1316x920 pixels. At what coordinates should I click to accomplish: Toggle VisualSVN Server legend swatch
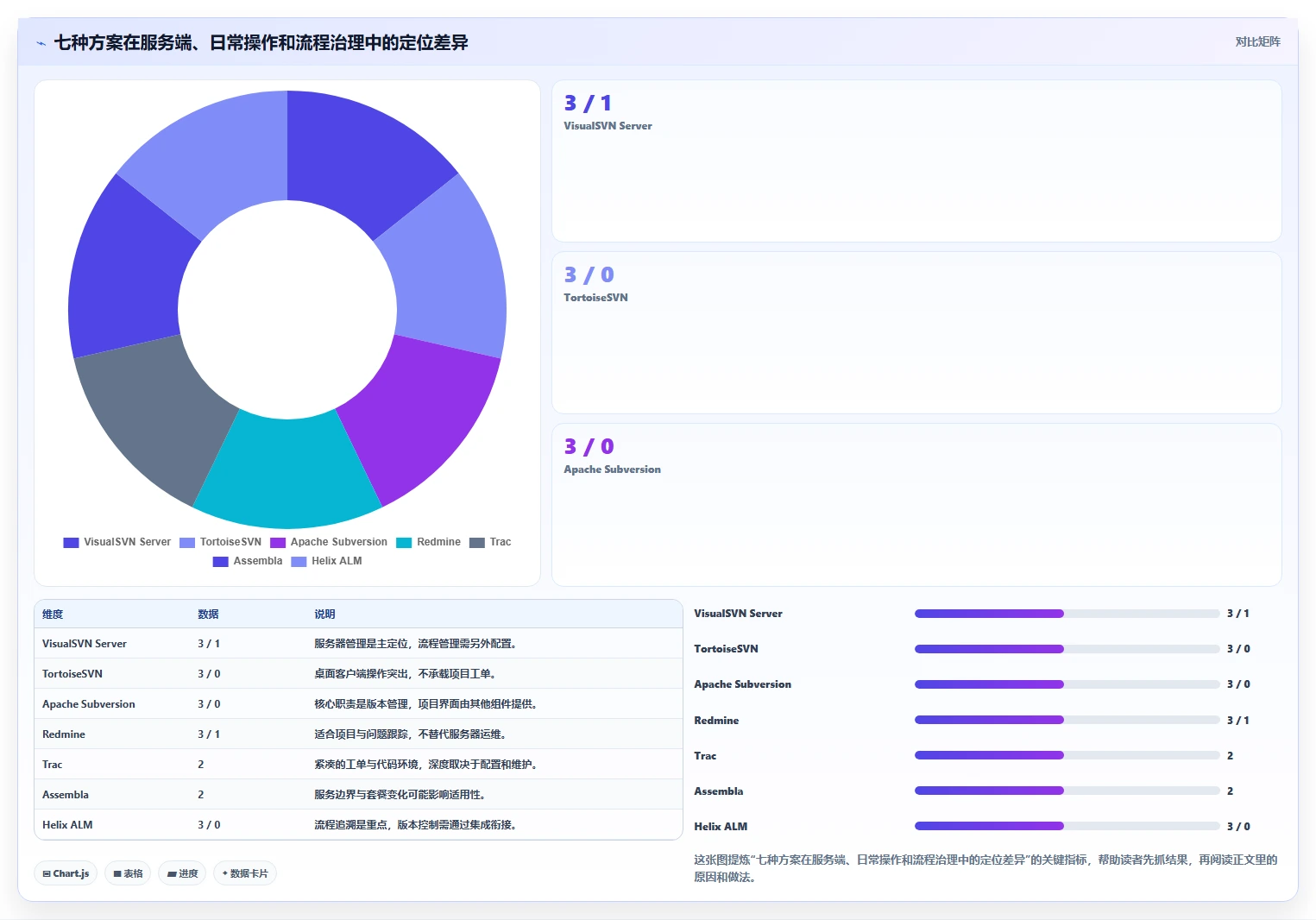click(x=71, y=543)
